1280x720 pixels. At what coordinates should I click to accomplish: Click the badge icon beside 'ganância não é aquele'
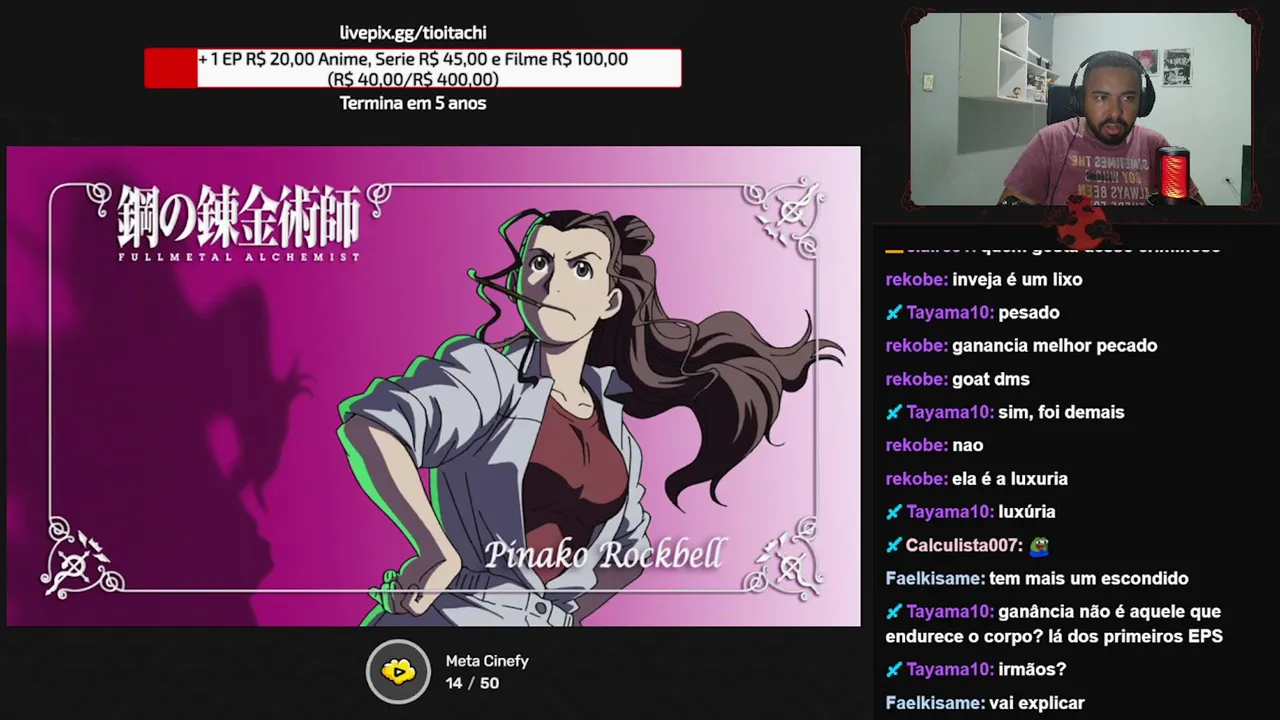pos(894,612)
